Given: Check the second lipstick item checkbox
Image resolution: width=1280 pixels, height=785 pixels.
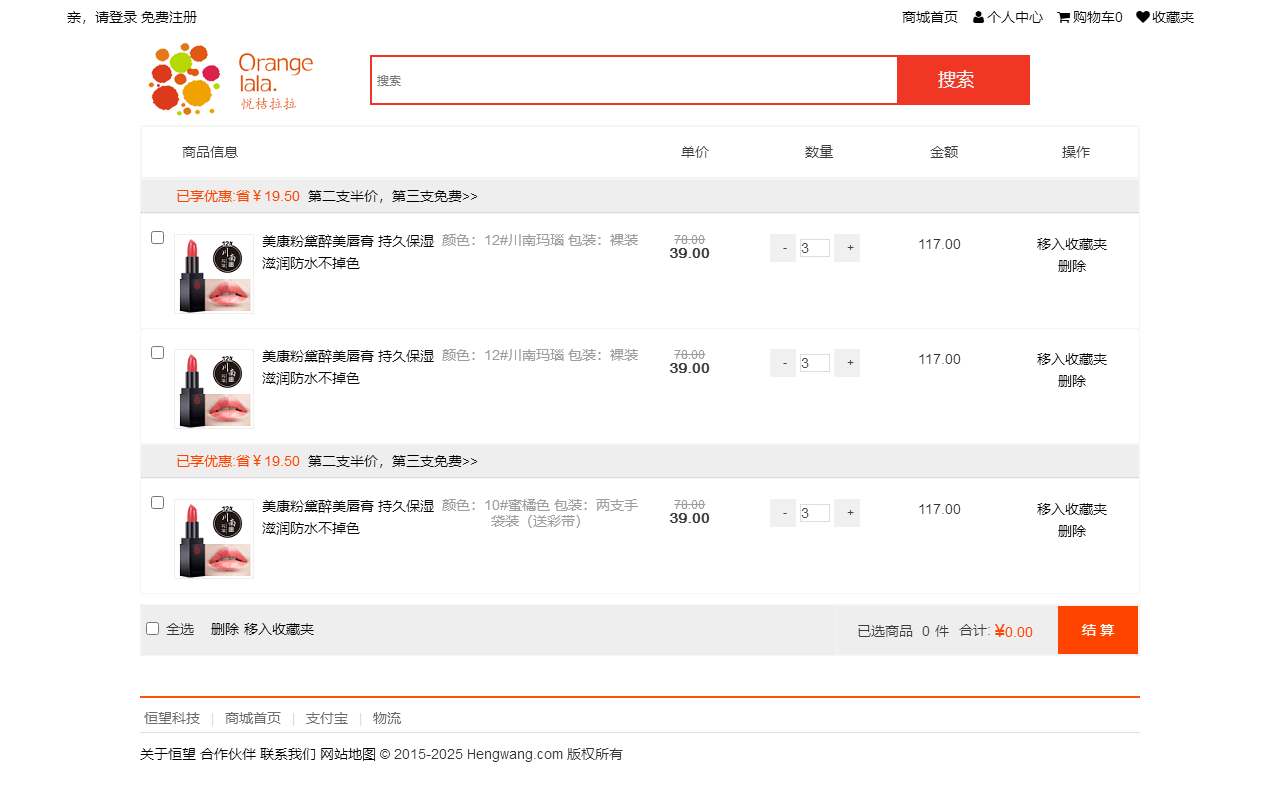Looking at the screenshot, I should (x=157, y=353).
